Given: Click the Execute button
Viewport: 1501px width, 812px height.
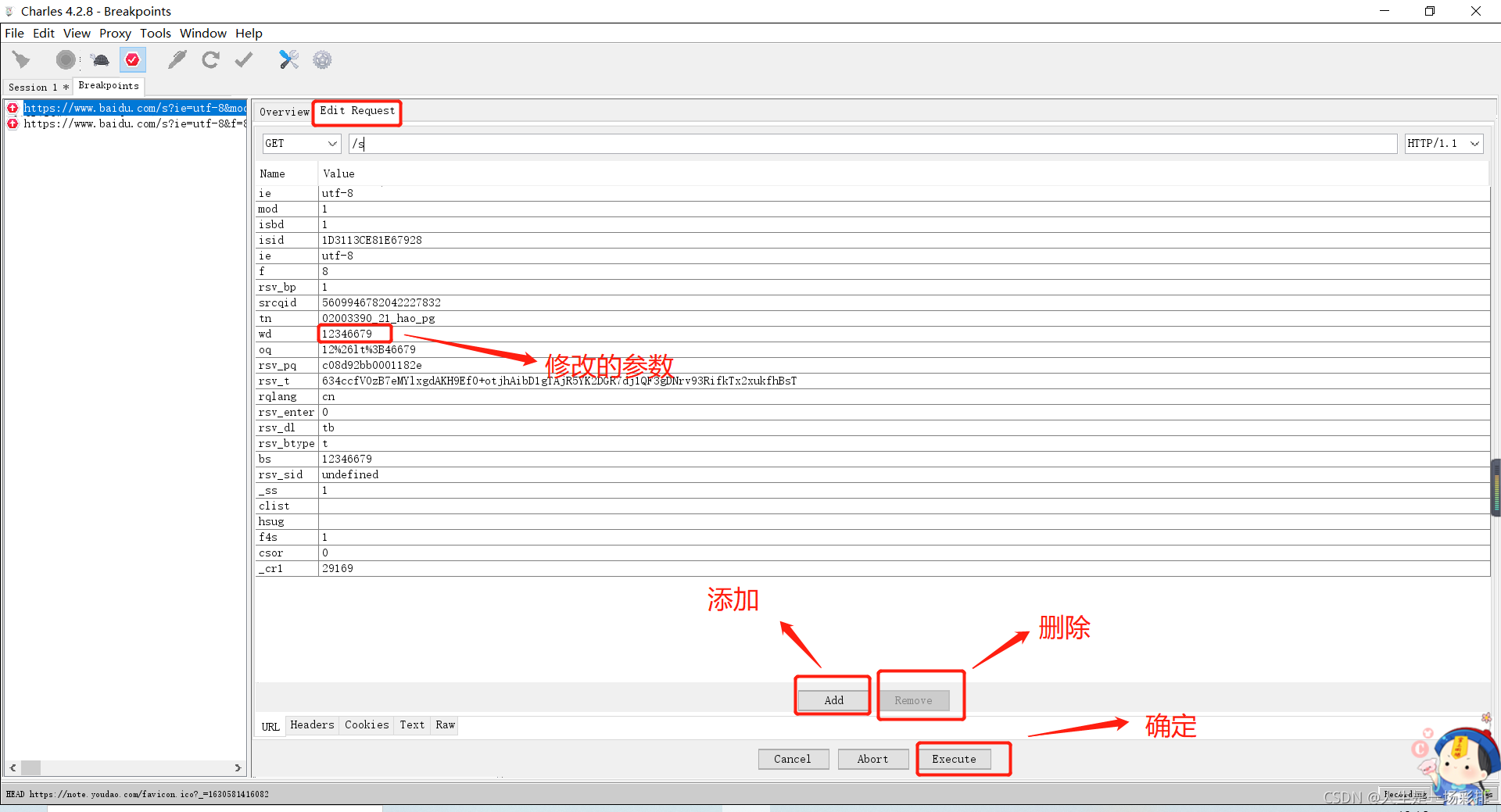Looking at the screenshot, I should [954, 759].
